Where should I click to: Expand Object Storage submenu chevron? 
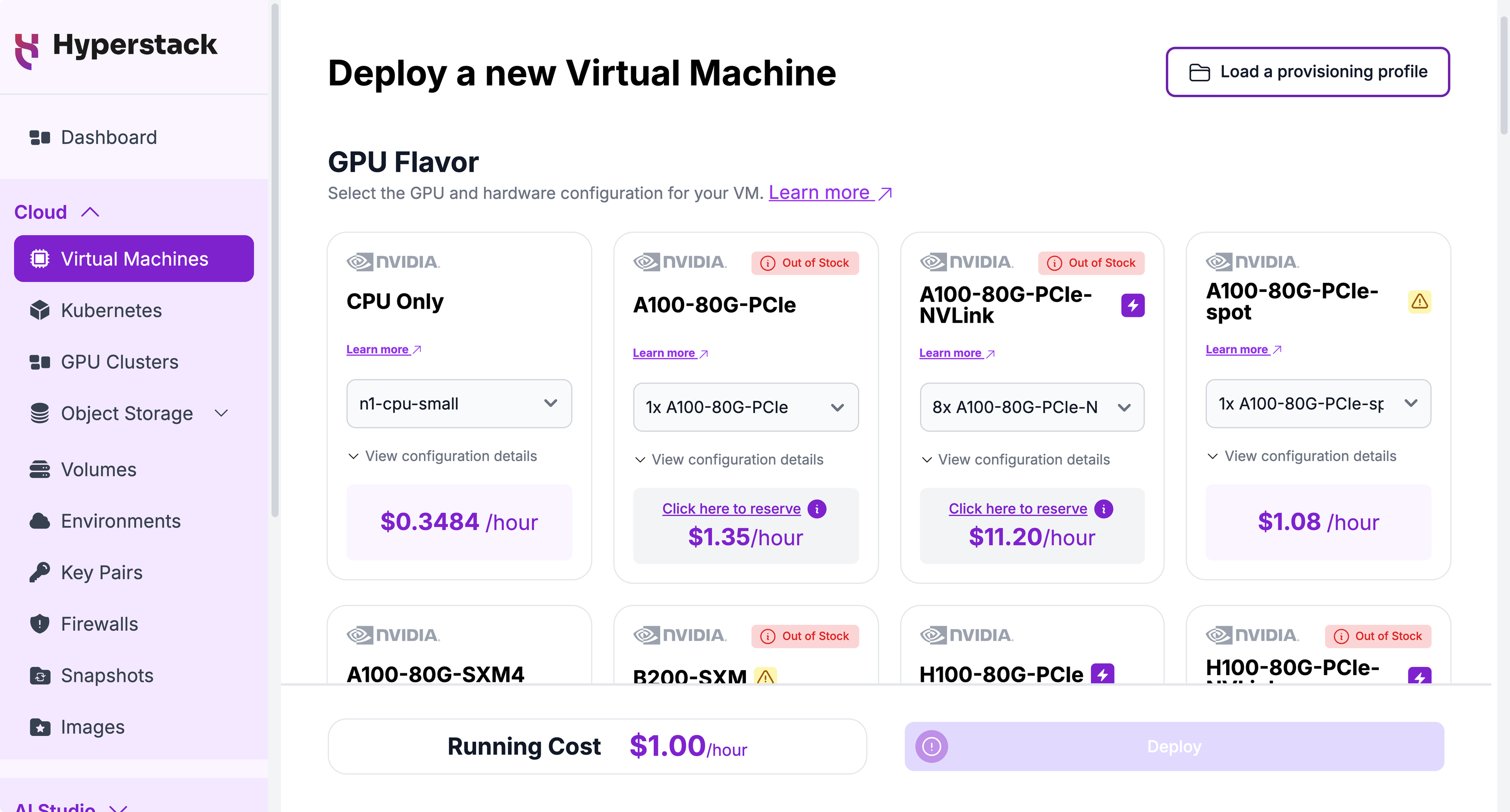[222, 413]
